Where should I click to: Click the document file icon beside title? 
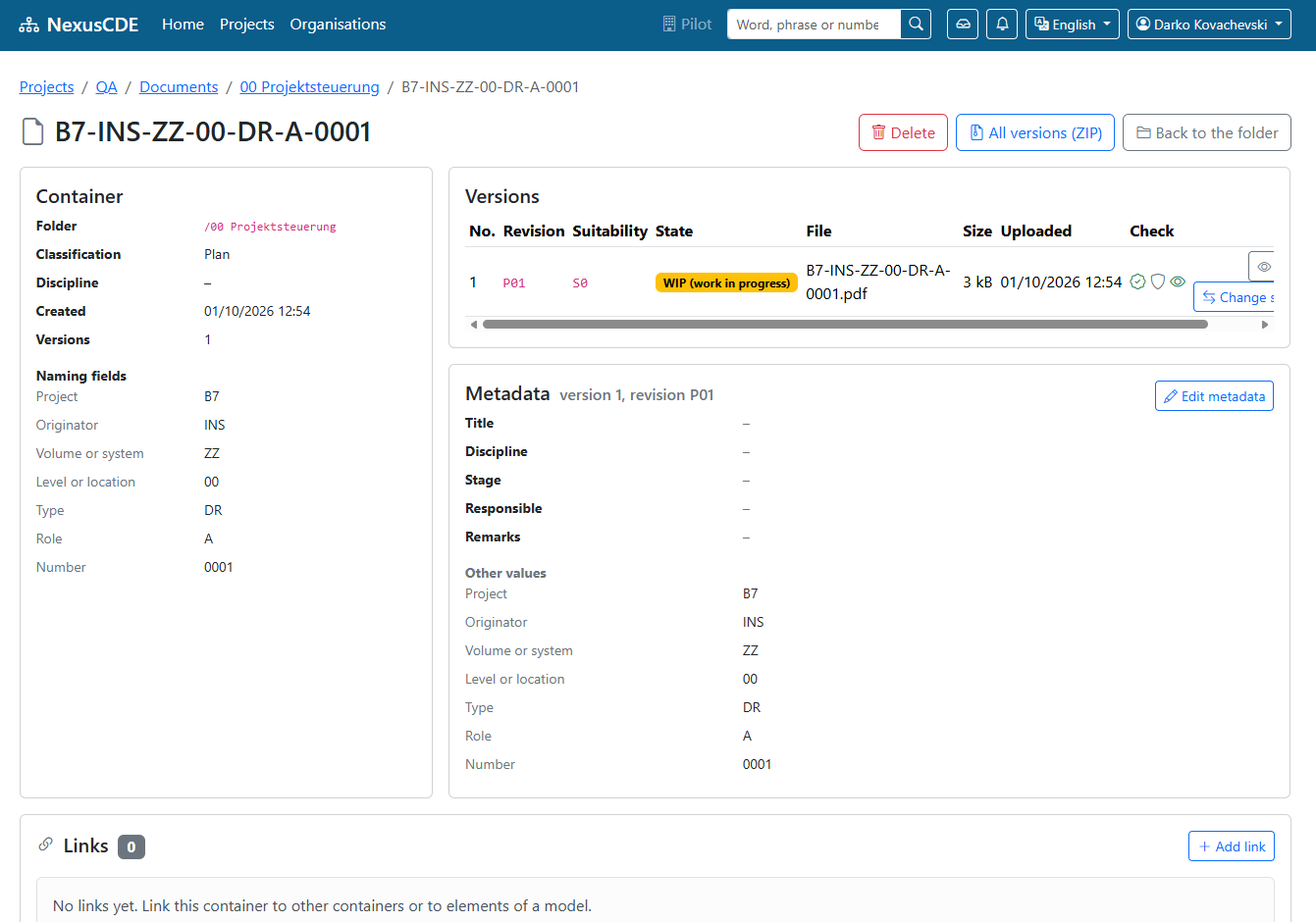tap(33, 131)
